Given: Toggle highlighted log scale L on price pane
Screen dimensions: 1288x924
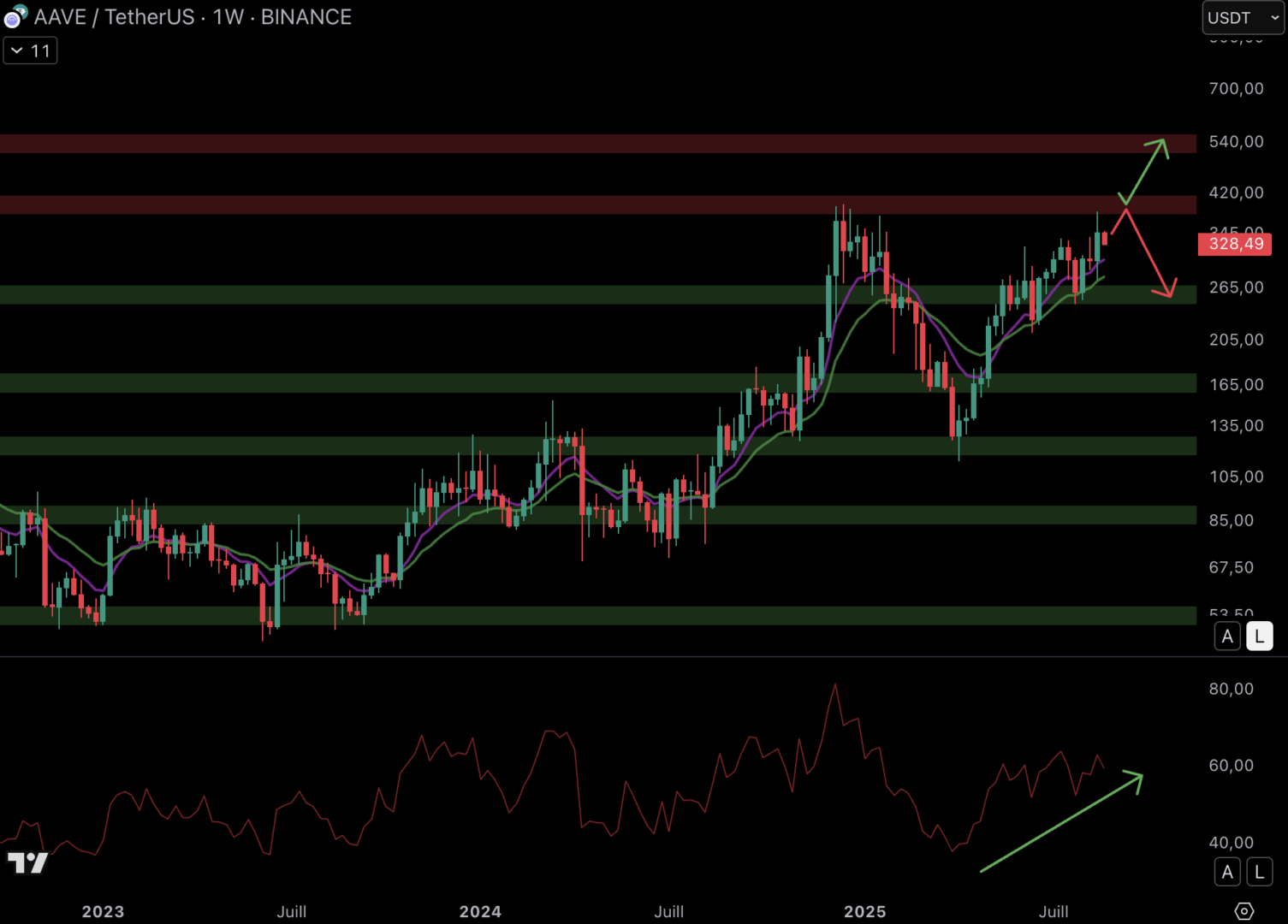Looking at the screenshot, I should [1259, 637].
